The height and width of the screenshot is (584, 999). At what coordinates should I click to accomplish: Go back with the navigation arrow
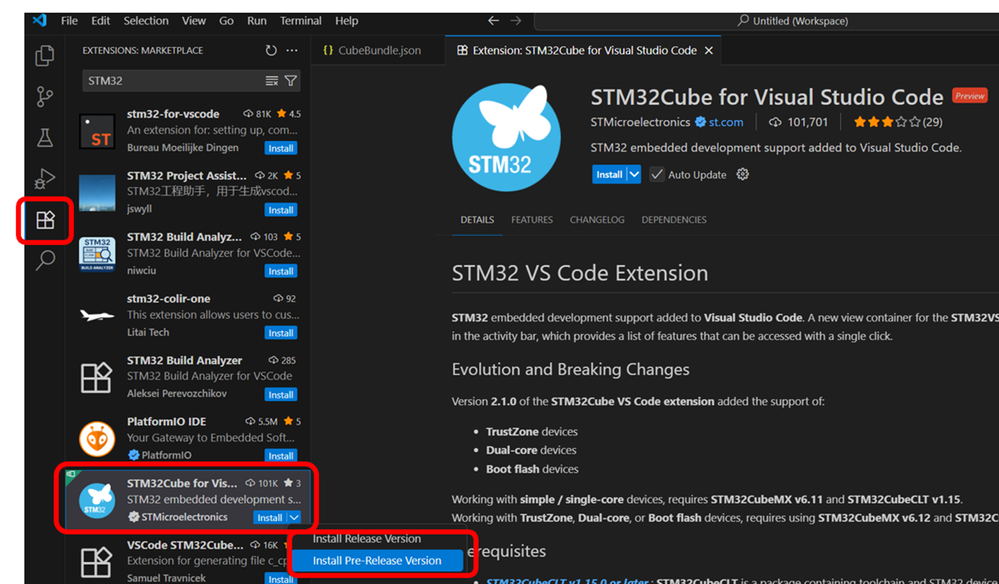493,20
